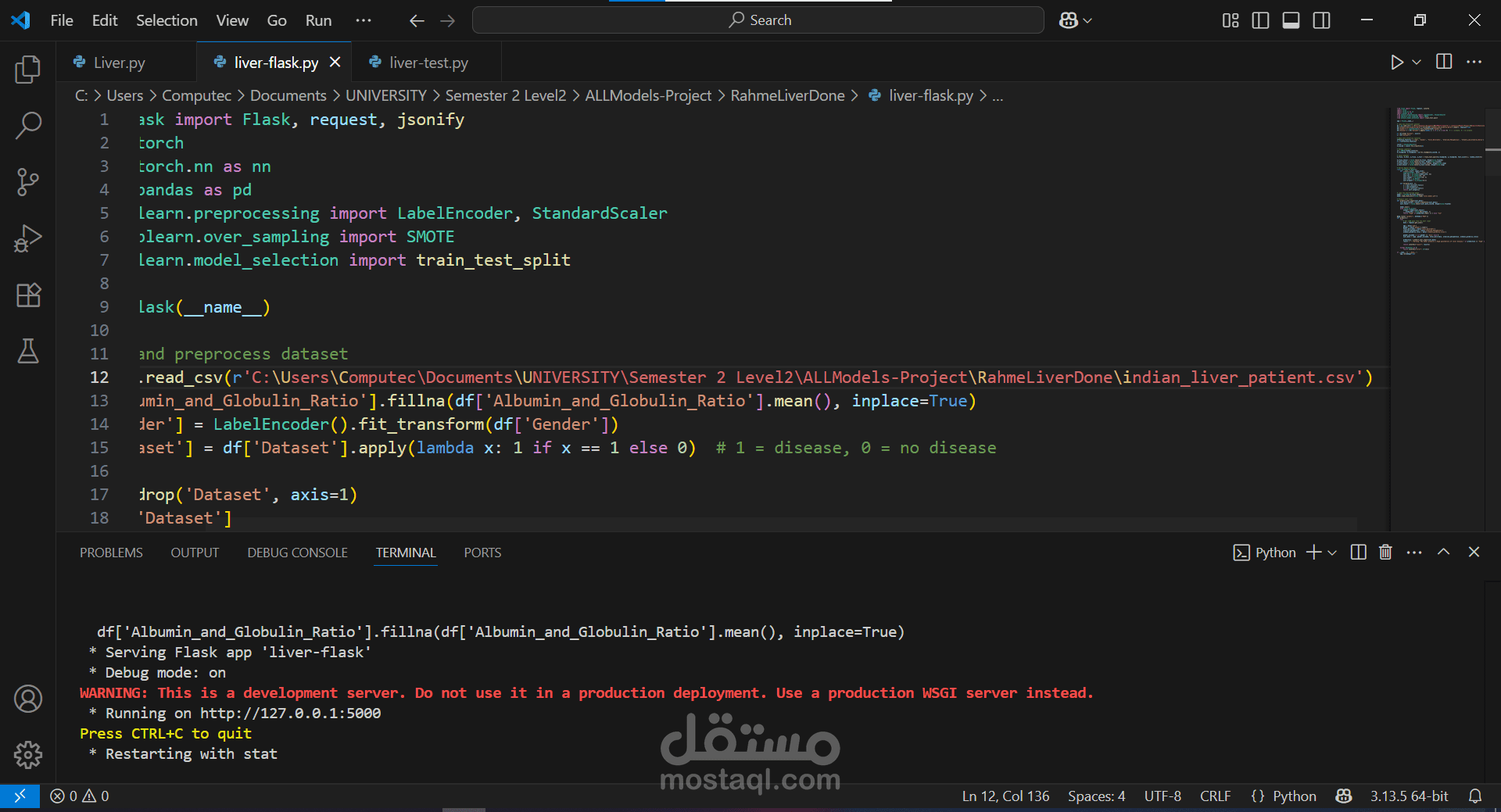Open Copilot chat icon in title bar
Viewport: 1501px width, 812px height.
(x=1068, y=20)
